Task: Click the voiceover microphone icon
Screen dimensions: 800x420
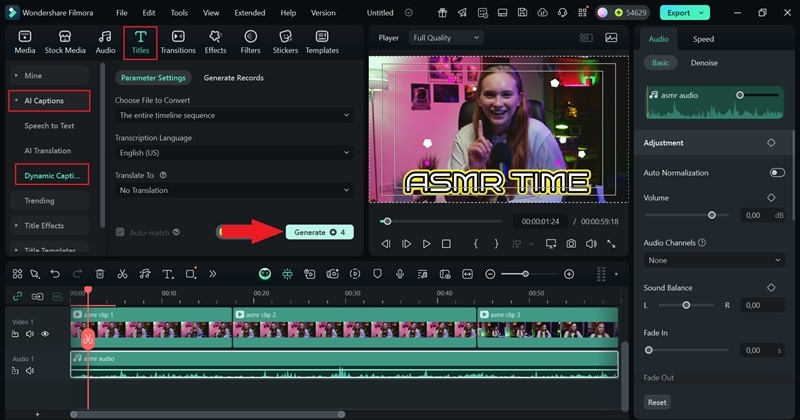Action: 400,274
